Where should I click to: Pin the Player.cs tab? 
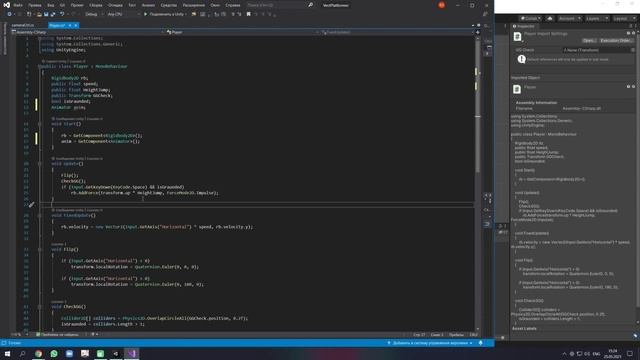pyautogui.click(x=70, y=25)
